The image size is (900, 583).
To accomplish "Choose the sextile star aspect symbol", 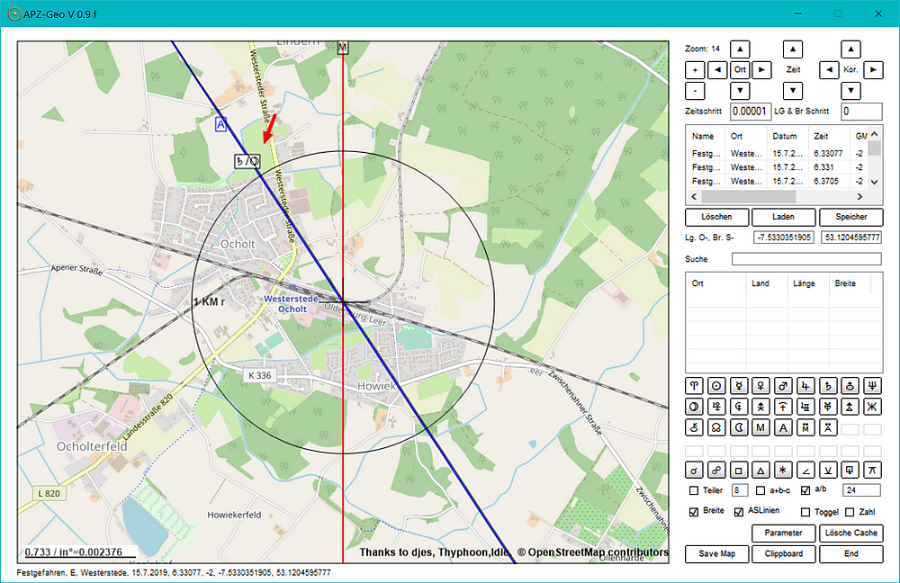I will tap(783, 471).
